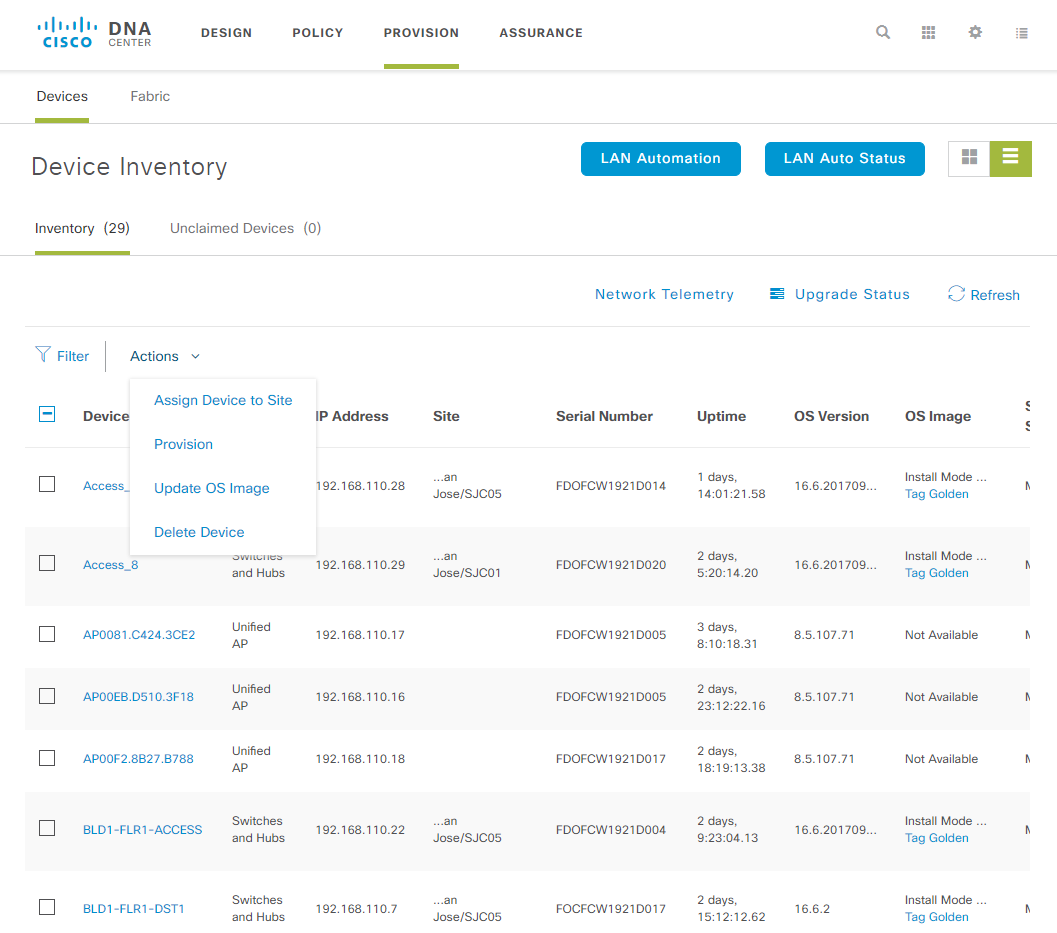Sort by the Uptime column header
1057x933 pixels.
[721, 417]
